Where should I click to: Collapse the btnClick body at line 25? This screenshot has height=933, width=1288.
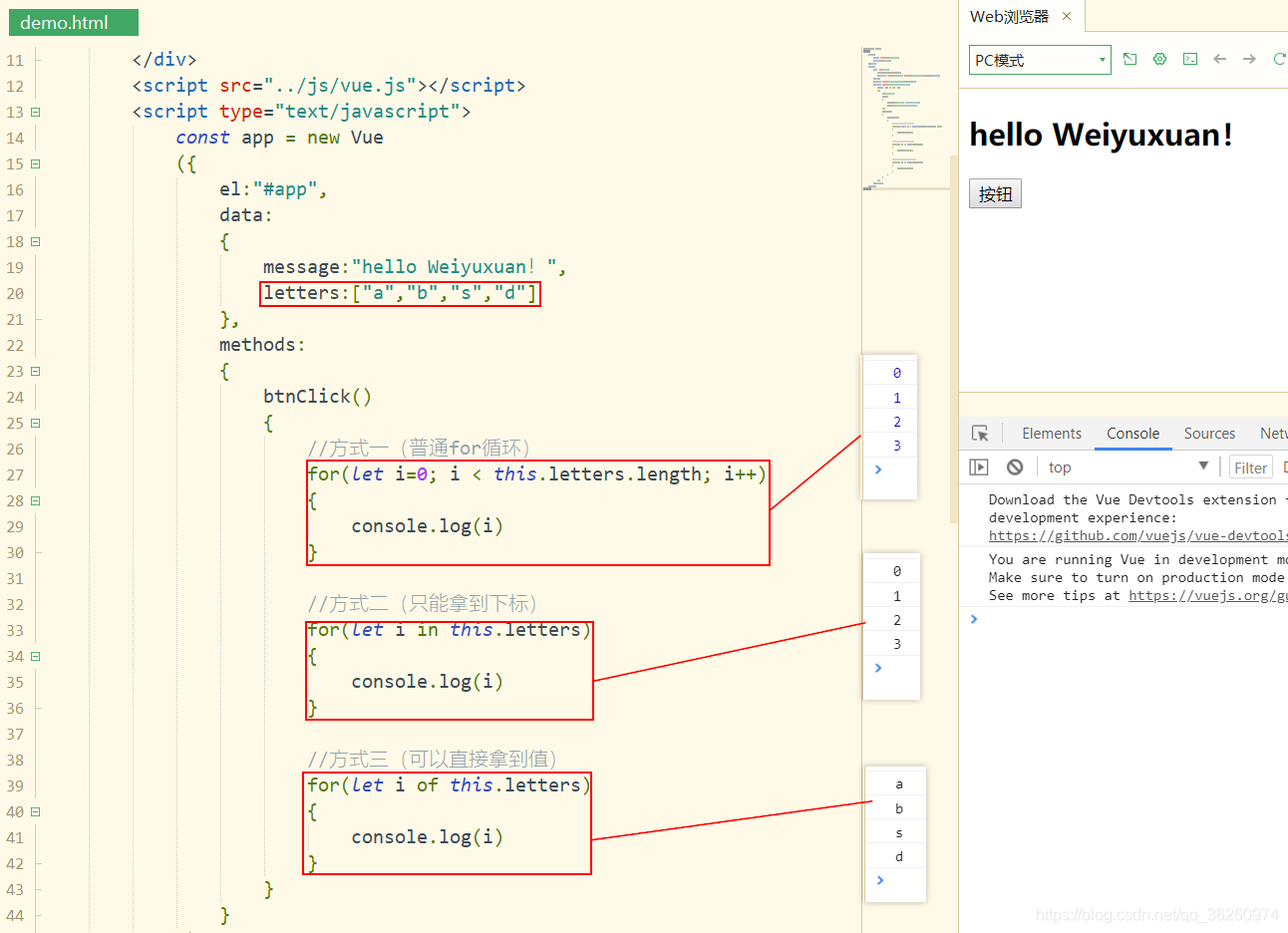pyautogui.click(x=36, y=423)
